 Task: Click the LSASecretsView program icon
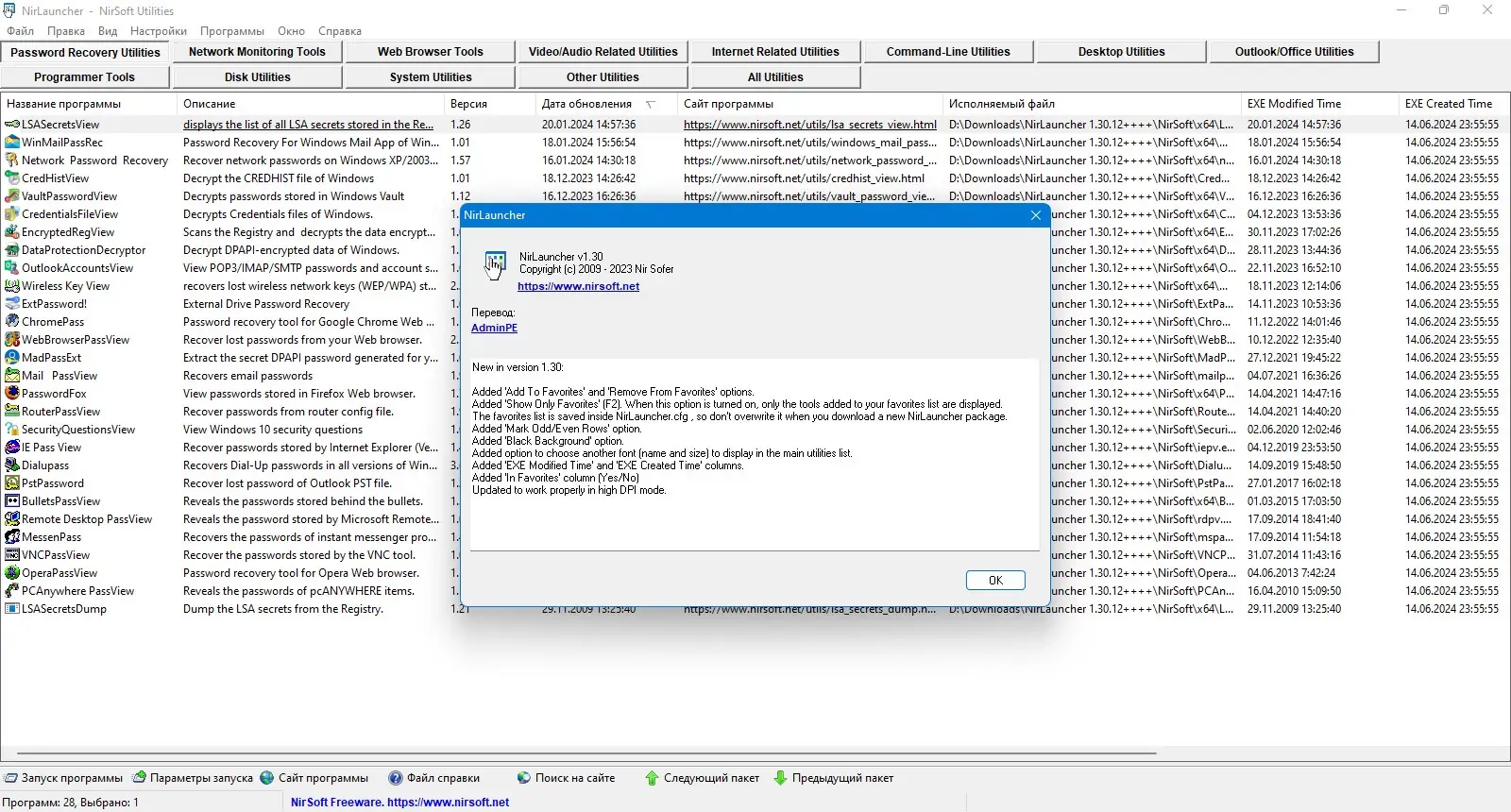pyautogui.click(x=12, y=125)
